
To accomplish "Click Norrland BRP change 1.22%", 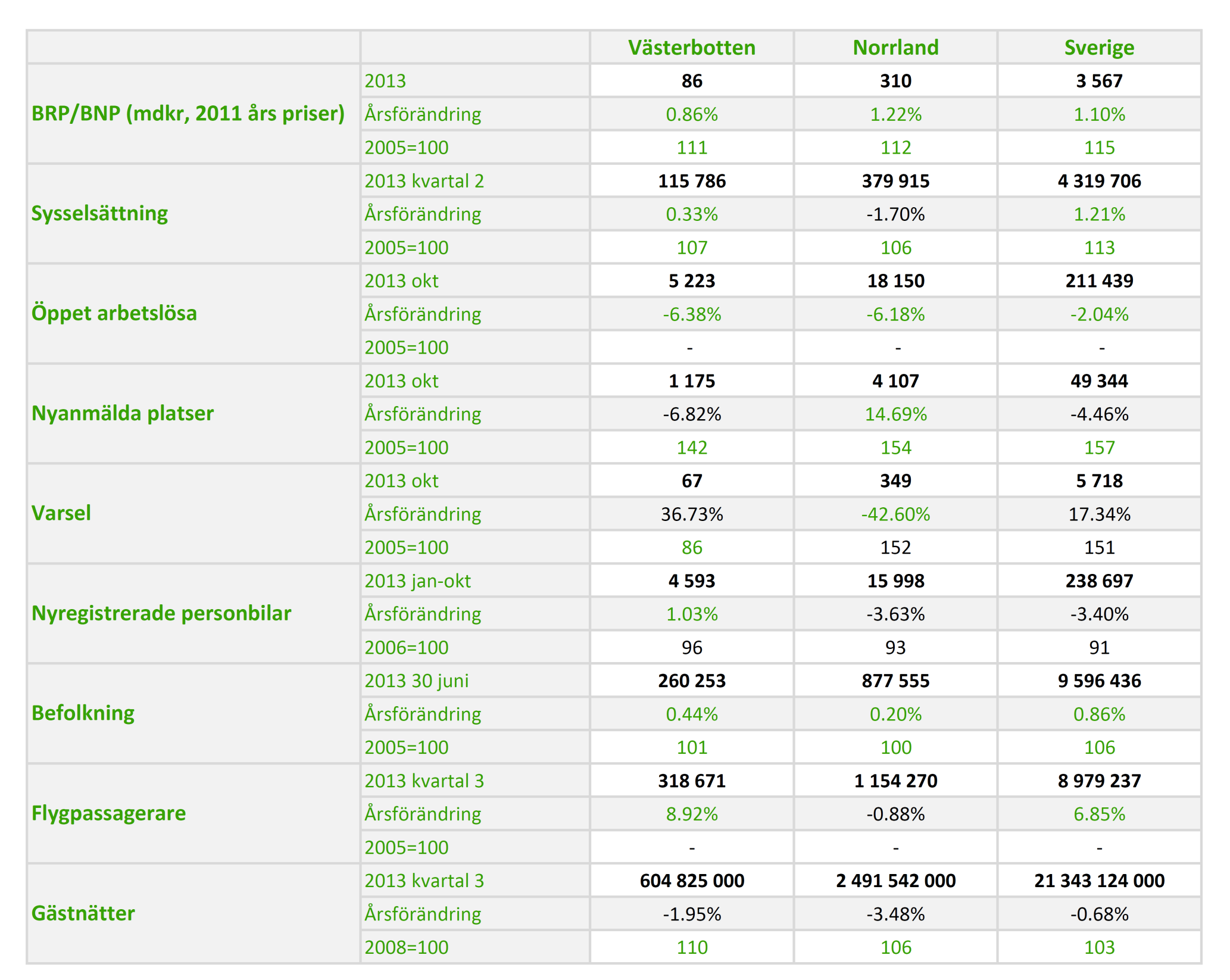I will point(895,114).
